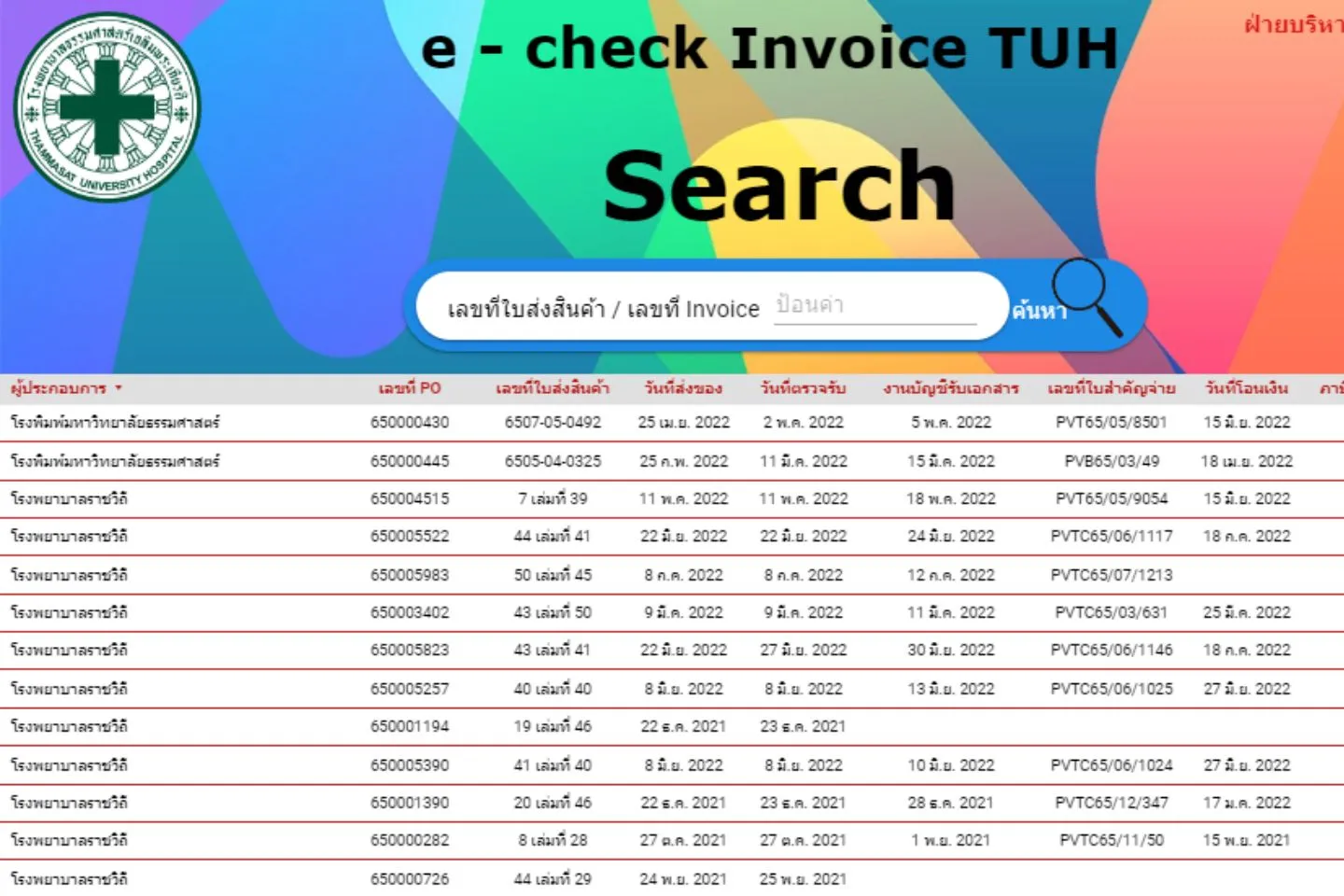Click transfer date 25 มี.ค. 2022

(1246, 612)
